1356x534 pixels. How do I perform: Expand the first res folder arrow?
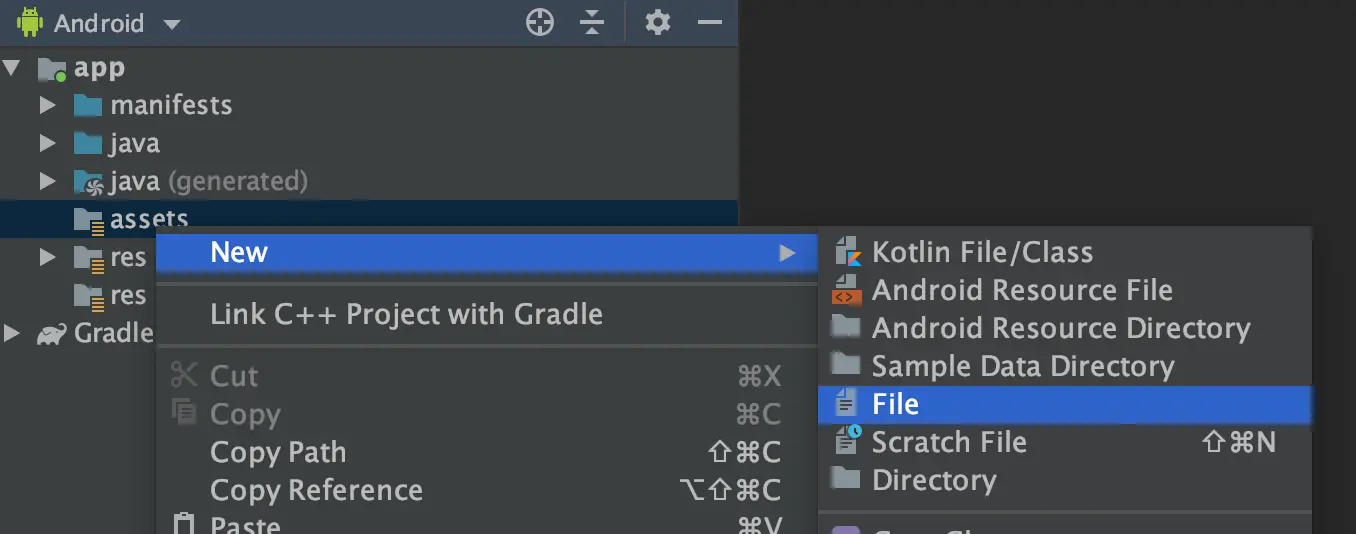pos(47,257)
